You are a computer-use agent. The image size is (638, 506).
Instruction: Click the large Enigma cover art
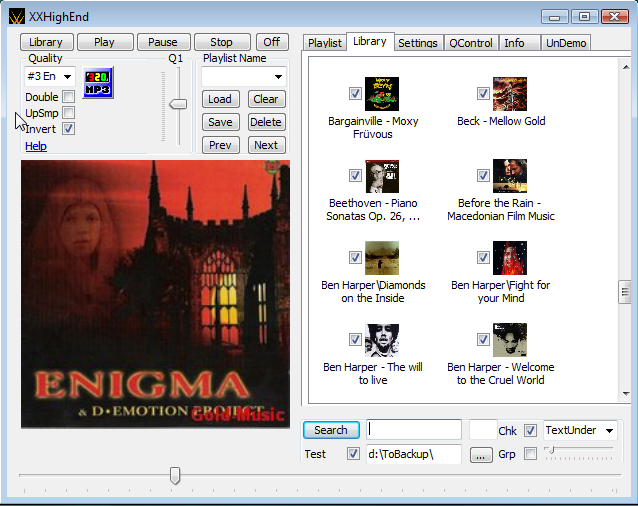click(155, 294)
